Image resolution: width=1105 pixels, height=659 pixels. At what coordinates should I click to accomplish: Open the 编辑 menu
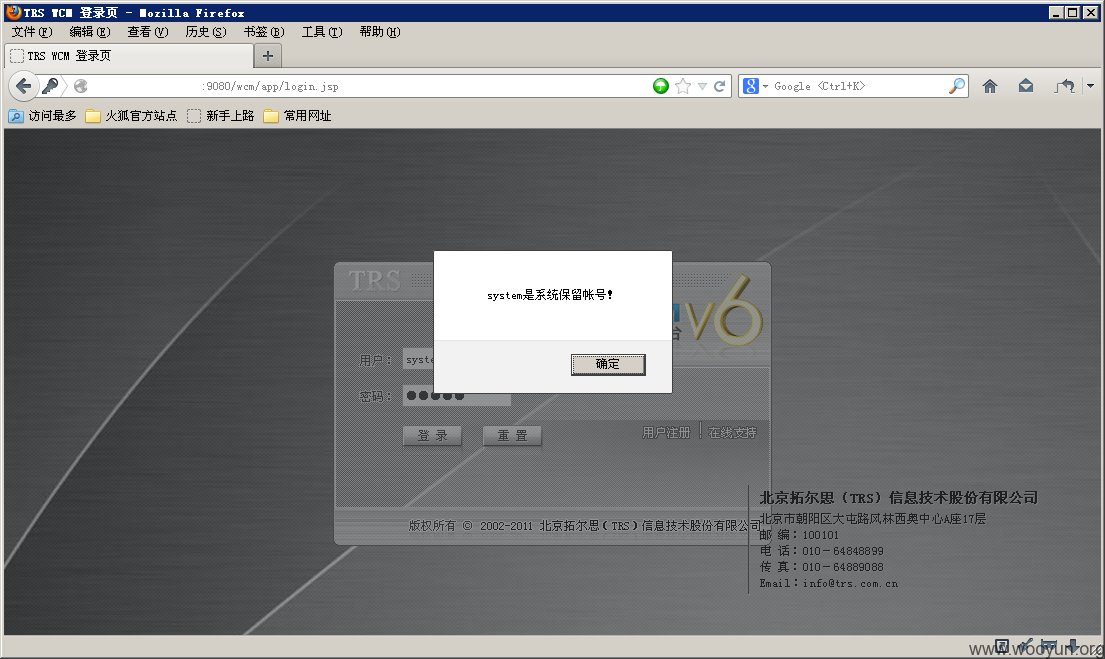click(x=89, y=32)
